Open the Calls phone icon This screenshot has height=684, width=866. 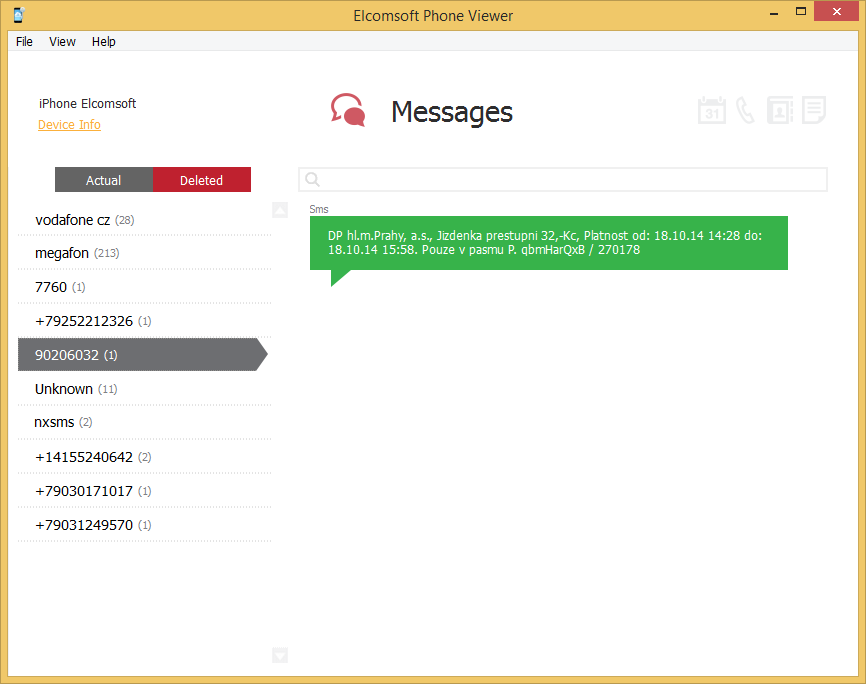(x=745, y=110)
